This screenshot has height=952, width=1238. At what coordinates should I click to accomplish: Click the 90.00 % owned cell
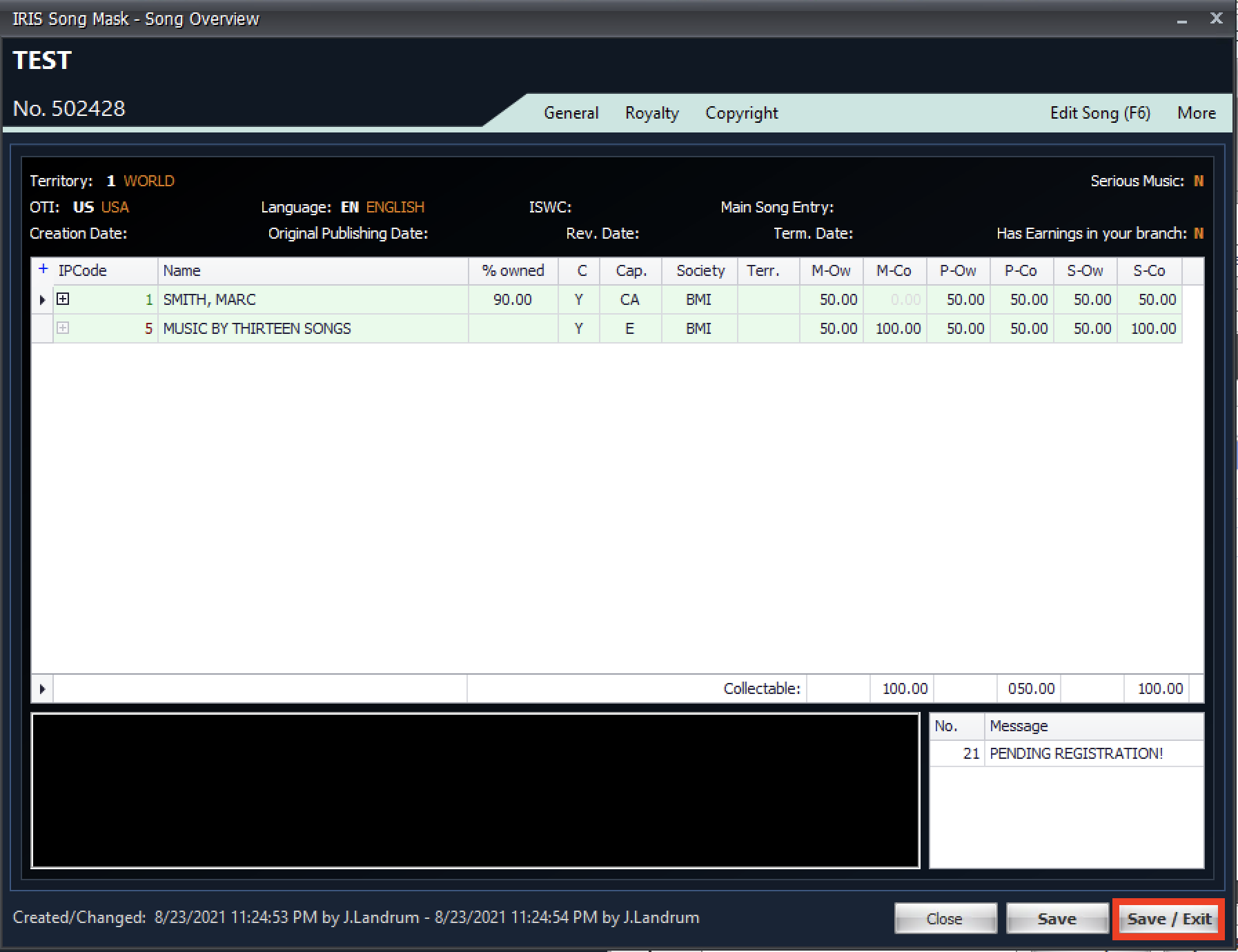[x=513, y=299]
